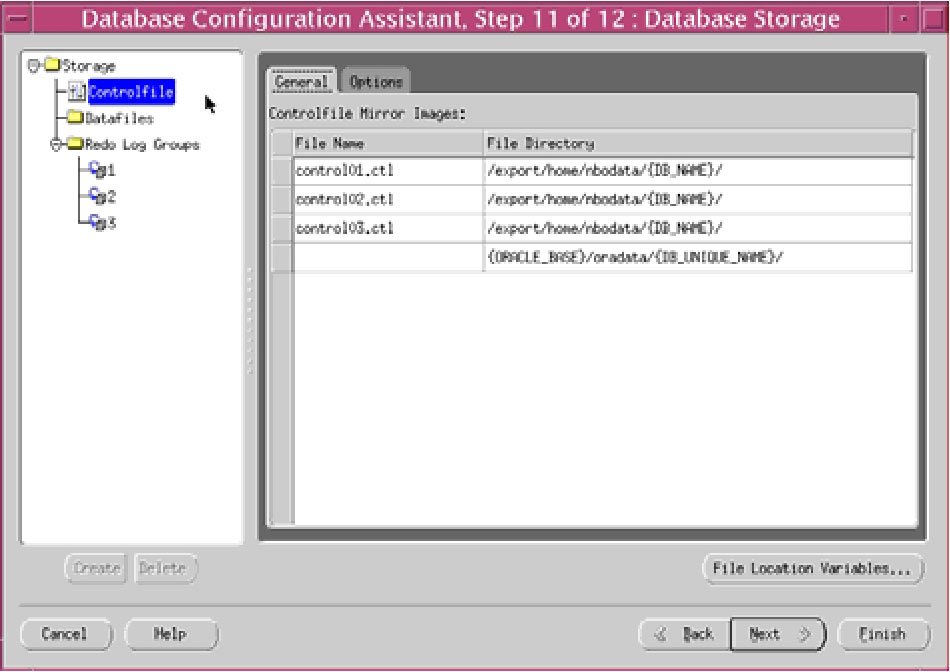Minimize the Database Configuration Assistant window

[904, 19]
